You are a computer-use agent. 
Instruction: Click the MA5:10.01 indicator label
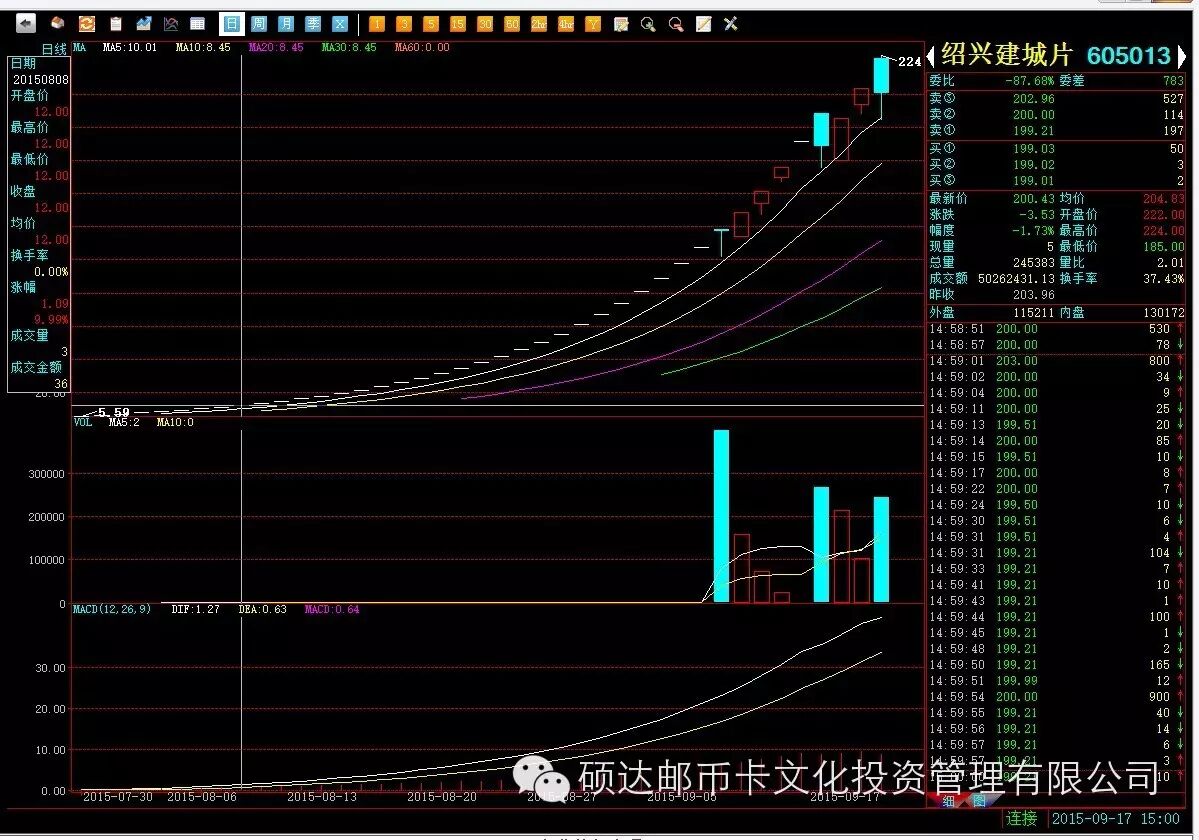[129, 47]
